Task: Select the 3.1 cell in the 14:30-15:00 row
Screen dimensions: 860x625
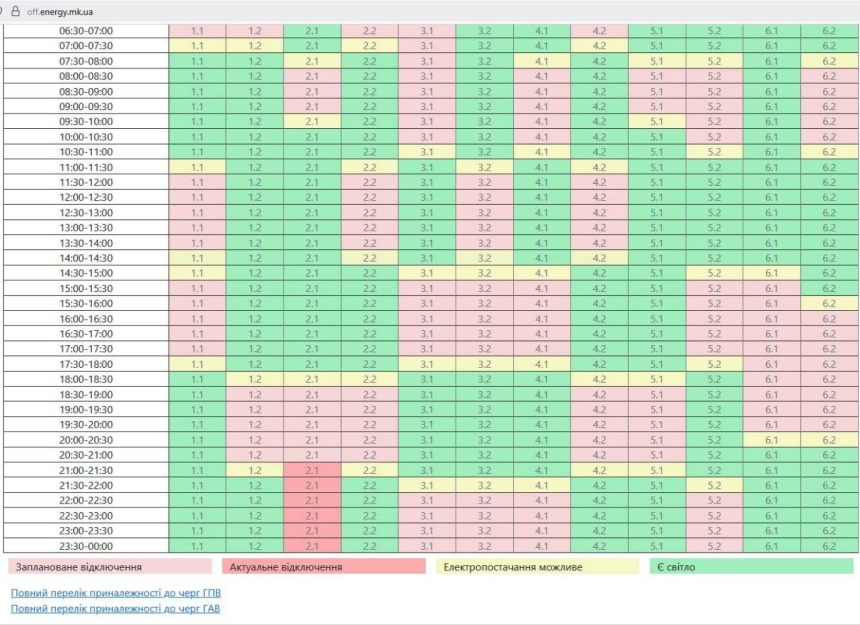Action: (x=427, y=273)
